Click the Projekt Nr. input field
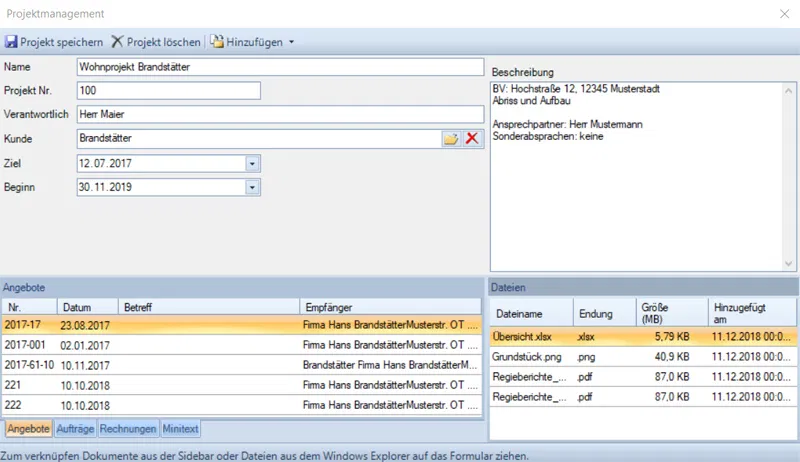Image resolution: width=800 pixels, height=462 pixels. click(168, 91)
